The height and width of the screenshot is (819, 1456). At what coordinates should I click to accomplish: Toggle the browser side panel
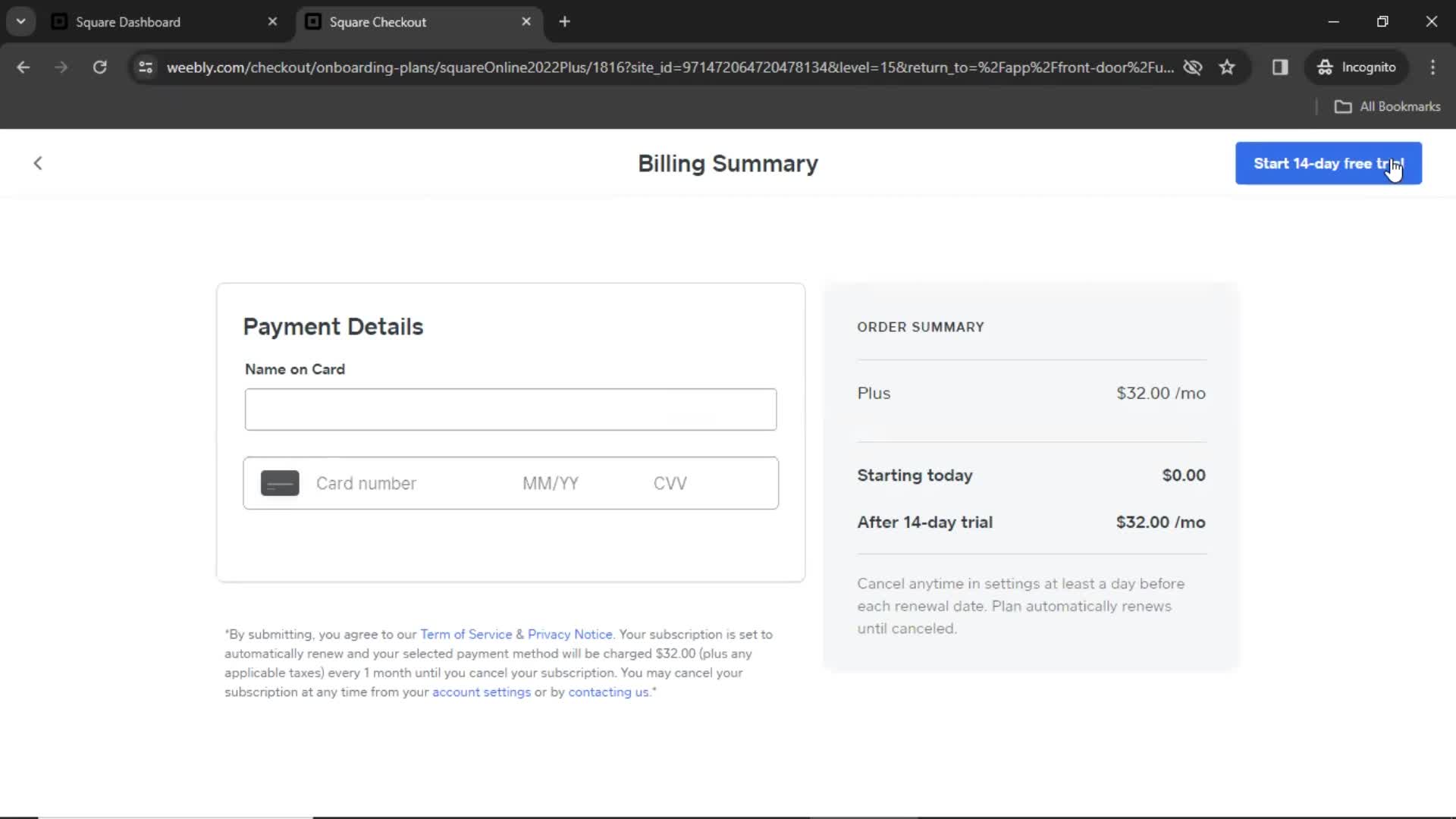click(x=1280, y=67)
